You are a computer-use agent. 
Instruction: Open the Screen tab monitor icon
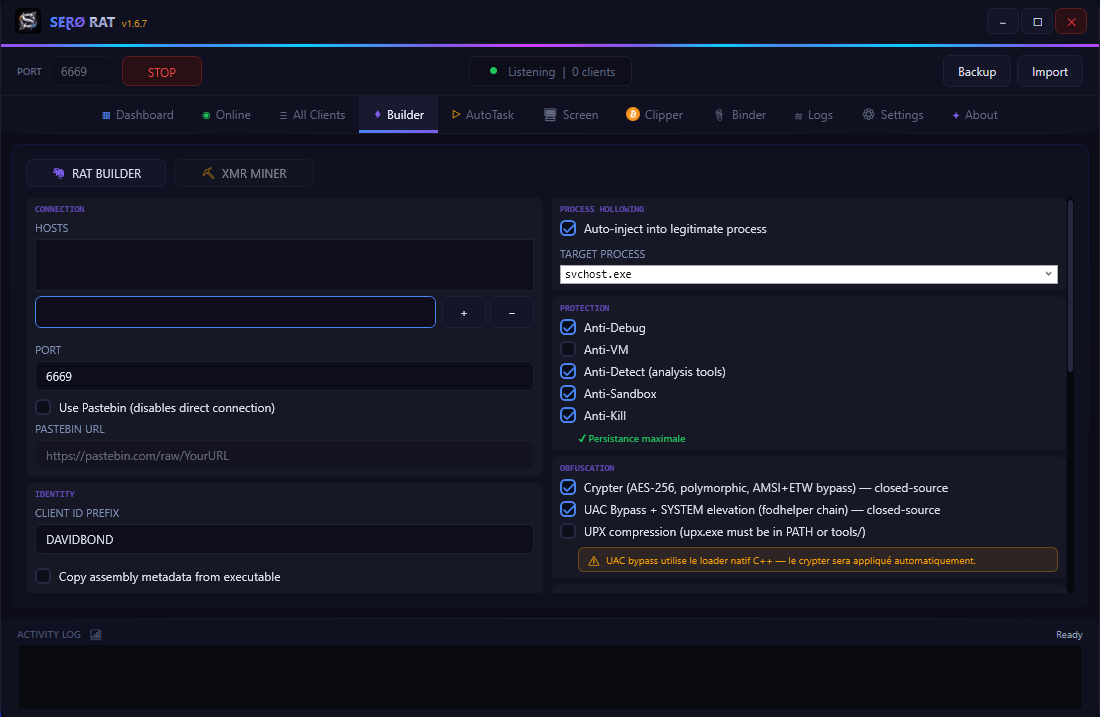click(x=550, y=114)
